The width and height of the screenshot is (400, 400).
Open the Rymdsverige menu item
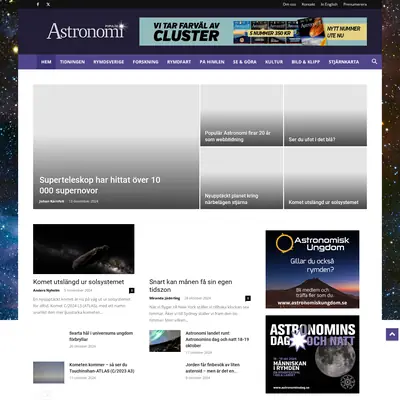point(109,62)
